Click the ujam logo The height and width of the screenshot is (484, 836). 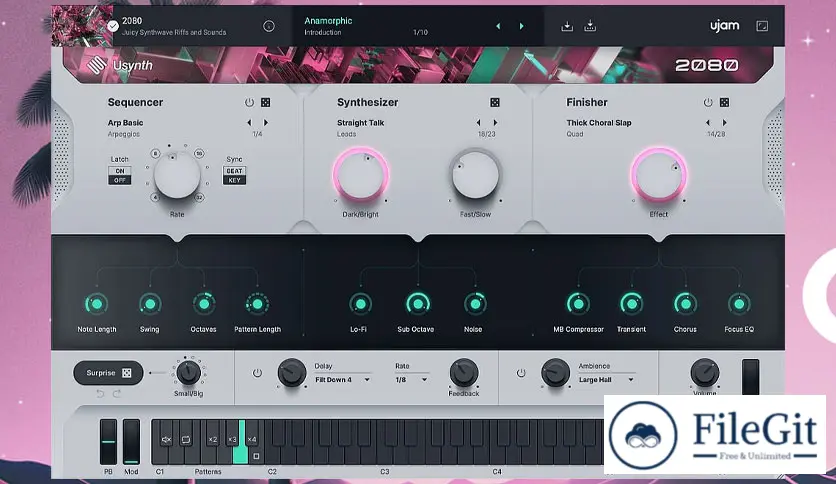point(725,26)
